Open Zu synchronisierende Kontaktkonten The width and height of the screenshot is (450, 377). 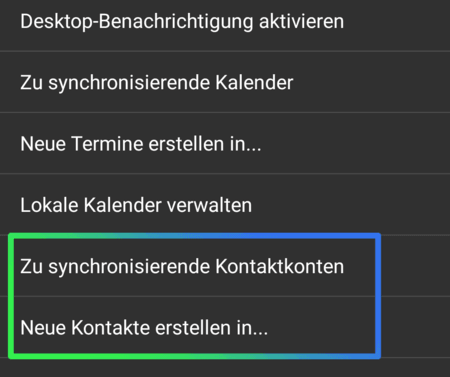pyautogui.click(x=225, y=266)
